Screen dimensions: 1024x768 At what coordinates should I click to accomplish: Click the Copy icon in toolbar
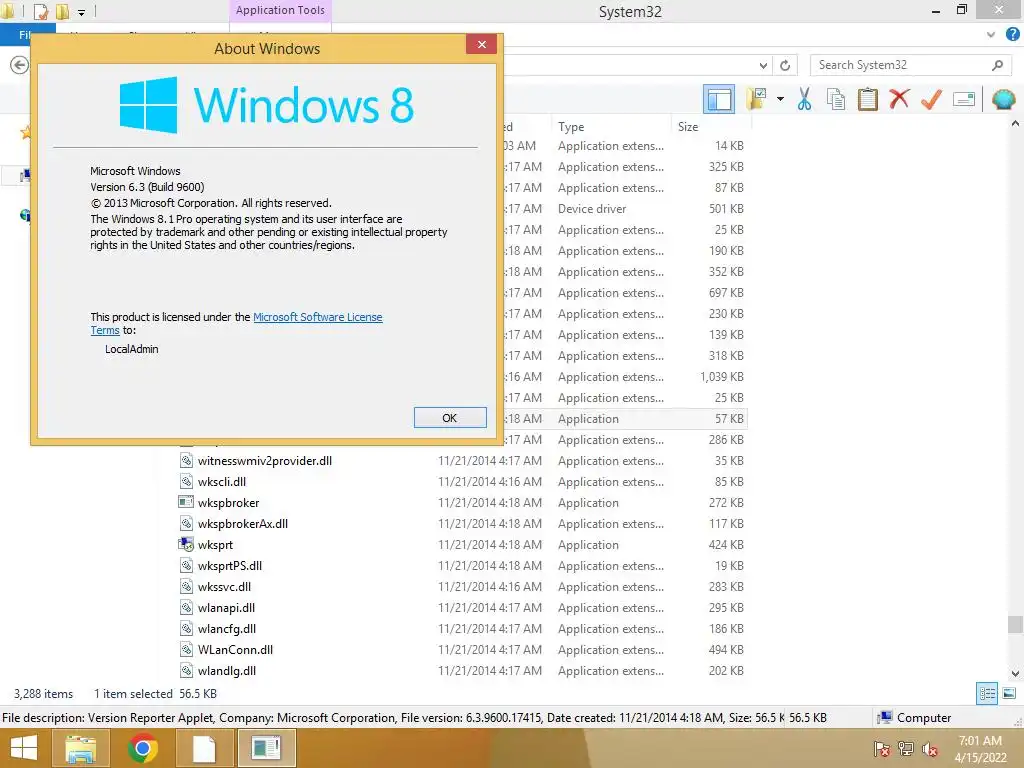click(836, 99)
